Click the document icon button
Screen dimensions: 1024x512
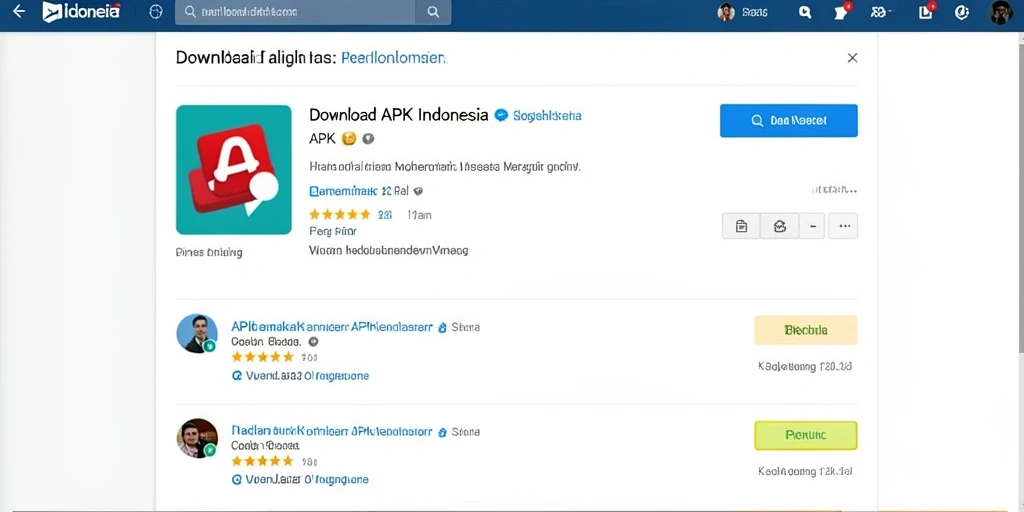(x=741, y=226)
